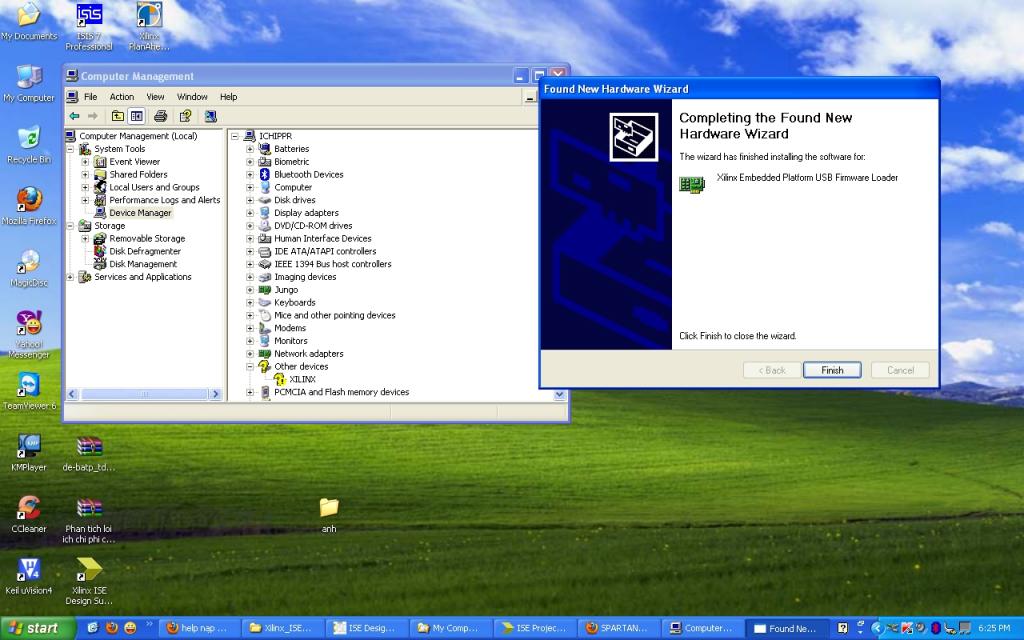The width and height of the screenshot is (1024, 640).
Task: Collapse the ICHIPPR root node
Action: [235, 136]
